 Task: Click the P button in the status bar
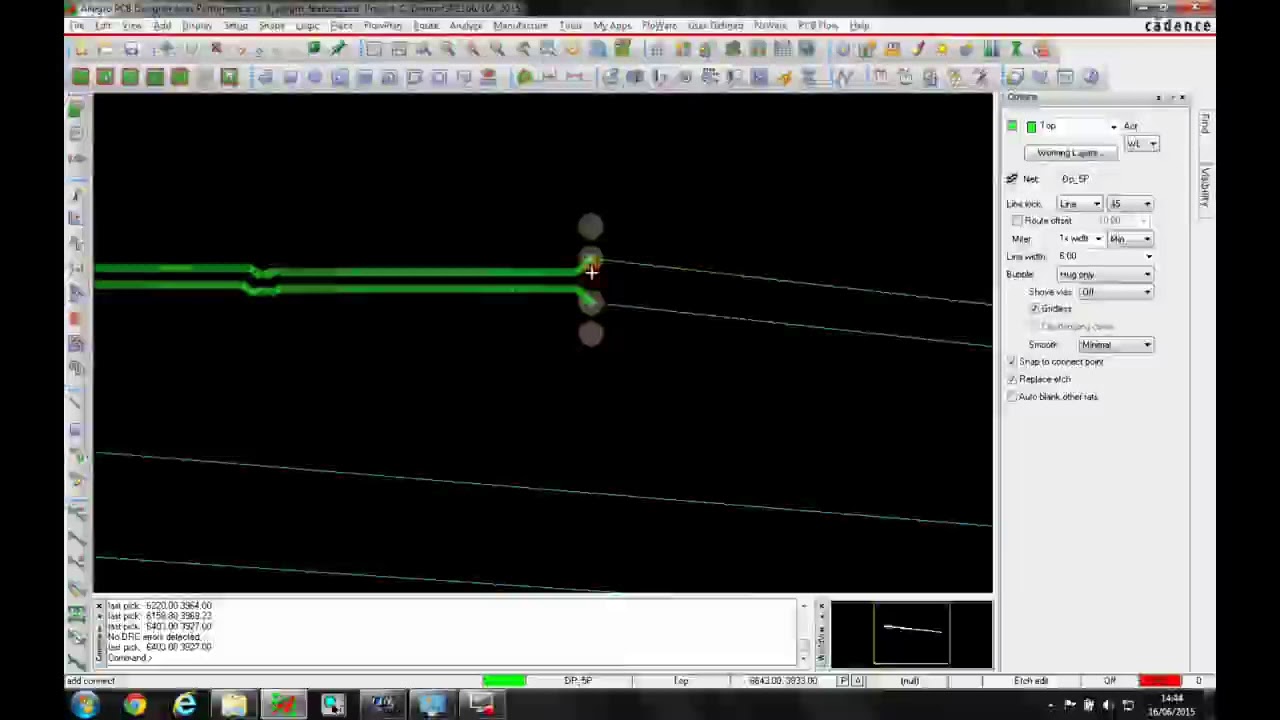coord(843,681)
